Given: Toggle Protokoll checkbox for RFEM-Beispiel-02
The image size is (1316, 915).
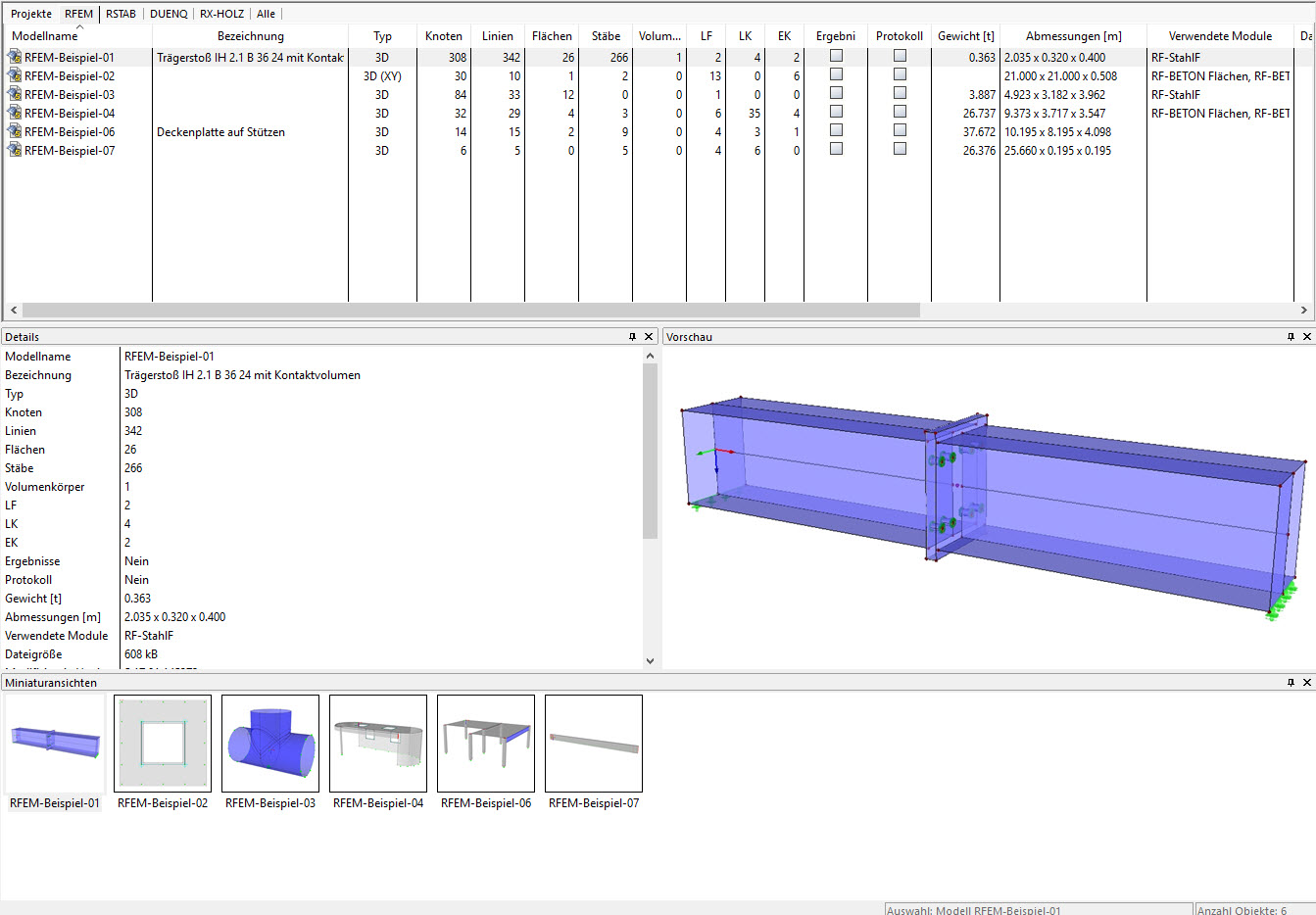Looking at the screenshot, I should [x=900, y=74].
